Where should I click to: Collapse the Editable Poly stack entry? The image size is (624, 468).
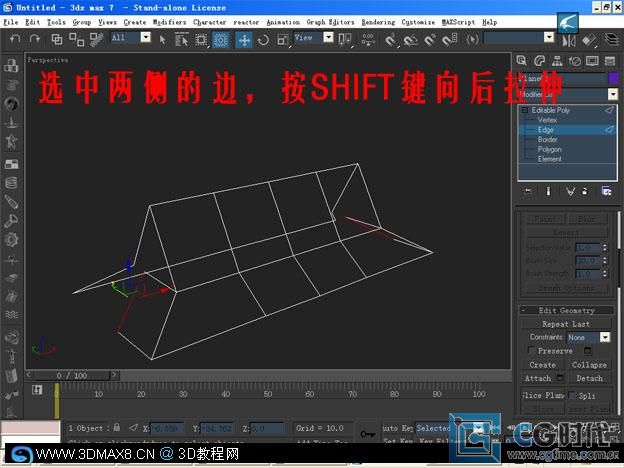525,110
